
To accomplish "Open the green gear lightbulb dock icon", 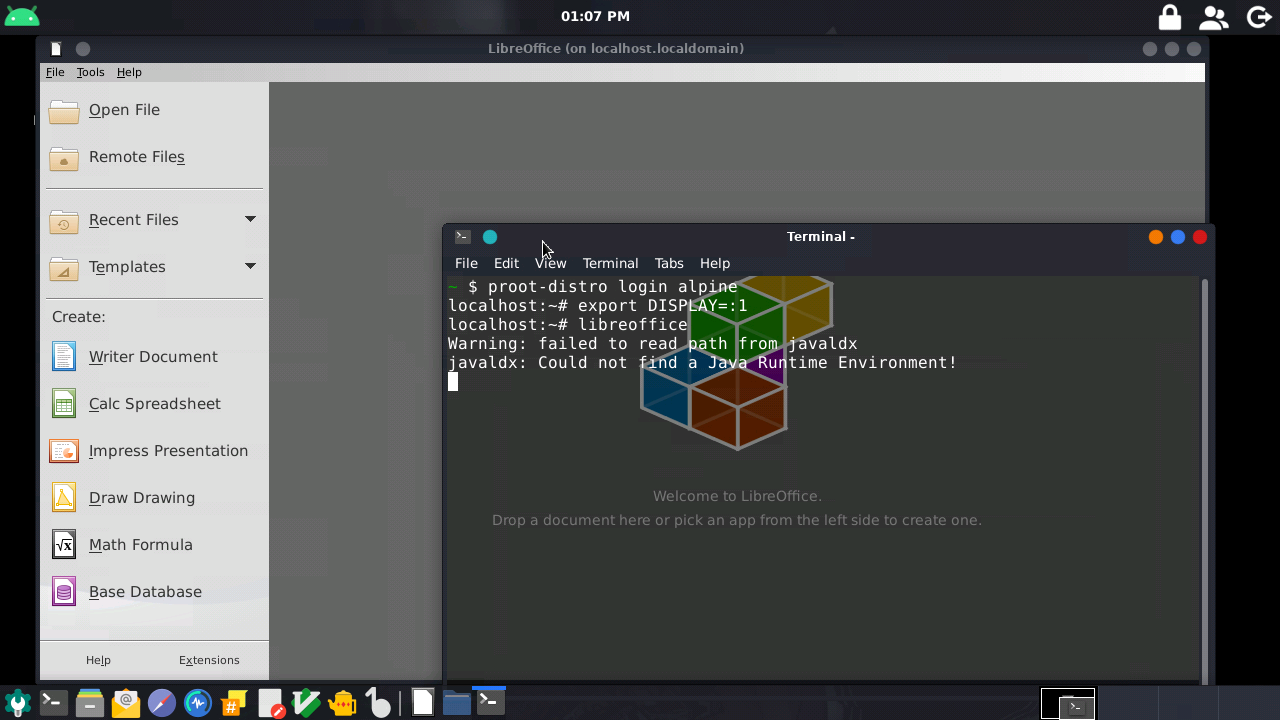I will pyautogui.click(x=17, y=703).
